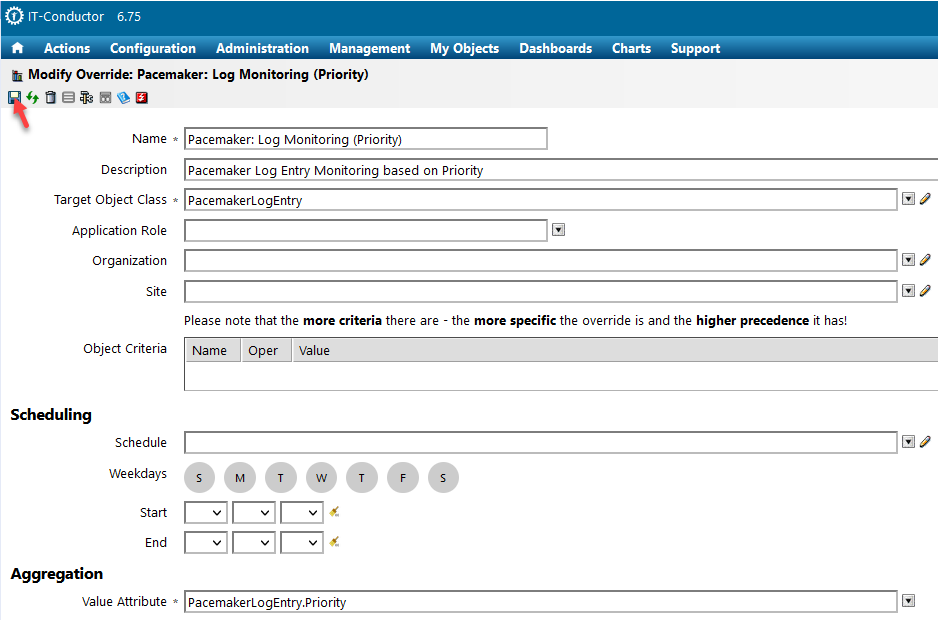Open the first Start time select box
The height and width of the screenshot is (620, 938).
tap(205, 513)
